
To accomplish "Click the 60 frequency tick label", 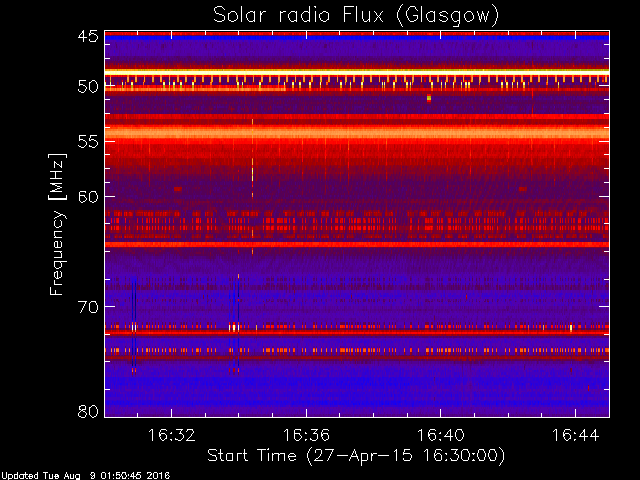I will click(88, 197).
